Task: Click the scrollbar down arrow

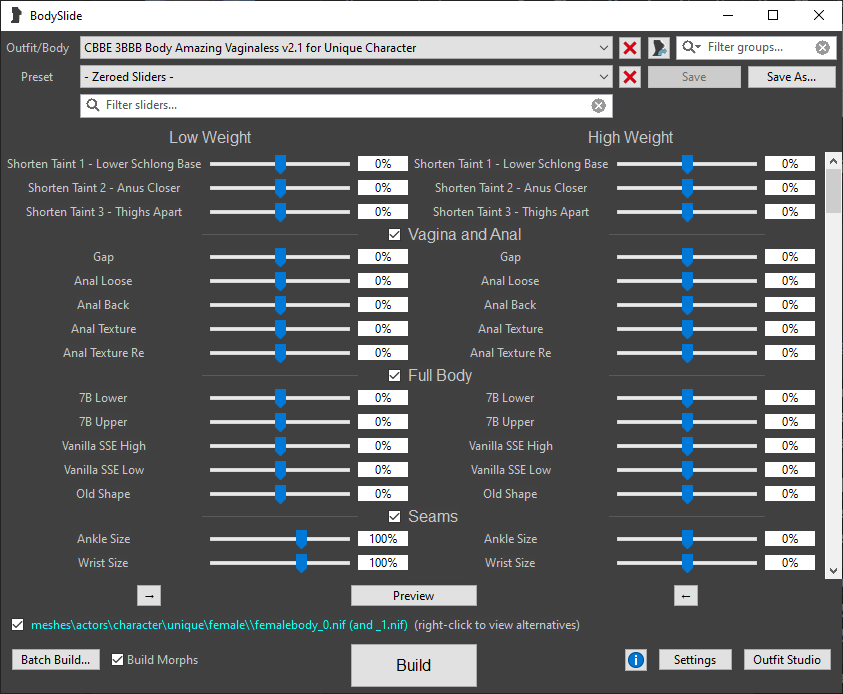Action: pyautogui.click(x=833, y=571)
